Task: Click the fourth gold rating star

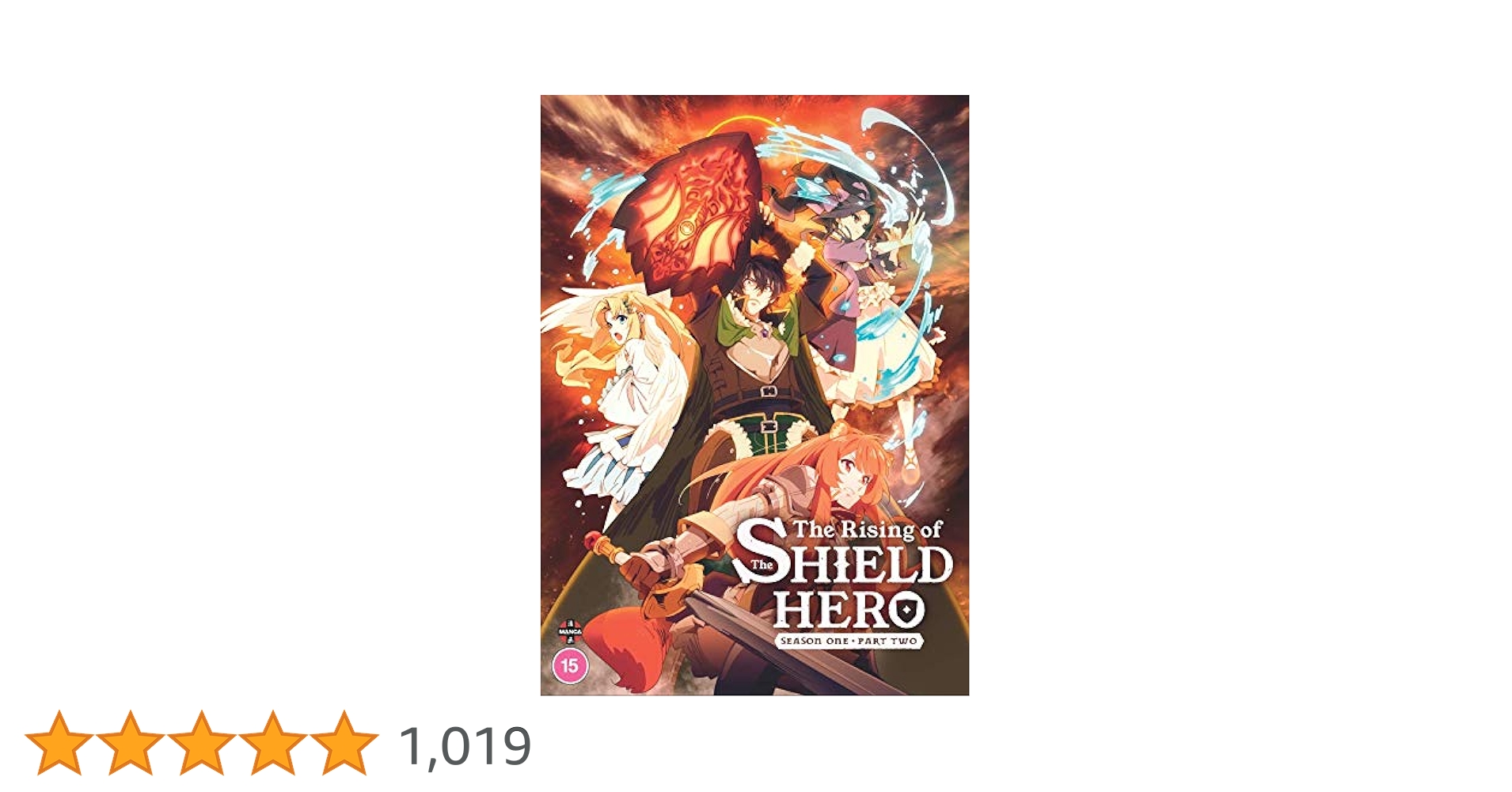Action: coord(273,743)
